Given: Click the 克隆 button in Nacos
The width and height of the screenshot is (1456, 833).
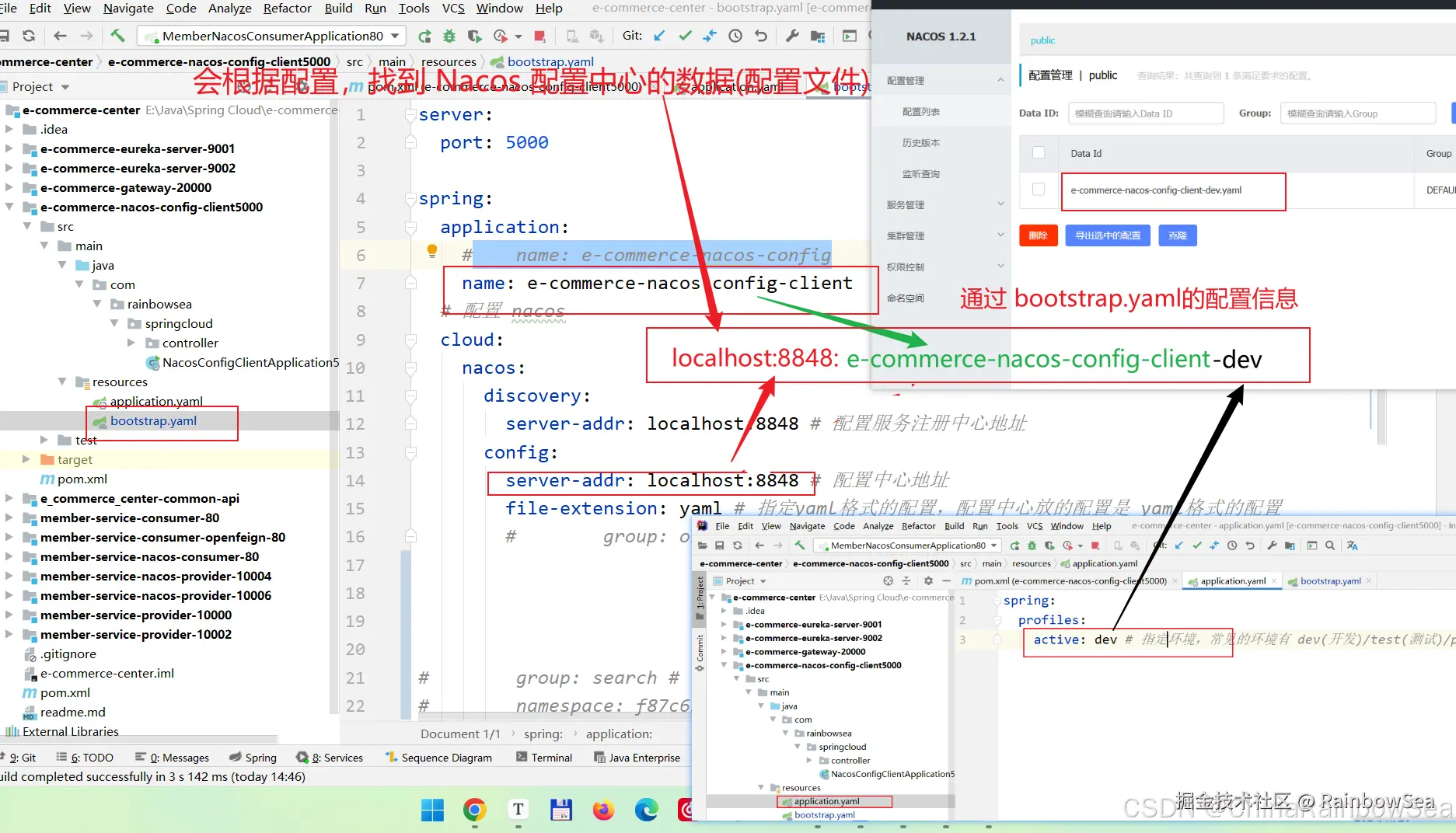Looking at the screenshot, I should pyautogui.click(x=1178, y=235).
